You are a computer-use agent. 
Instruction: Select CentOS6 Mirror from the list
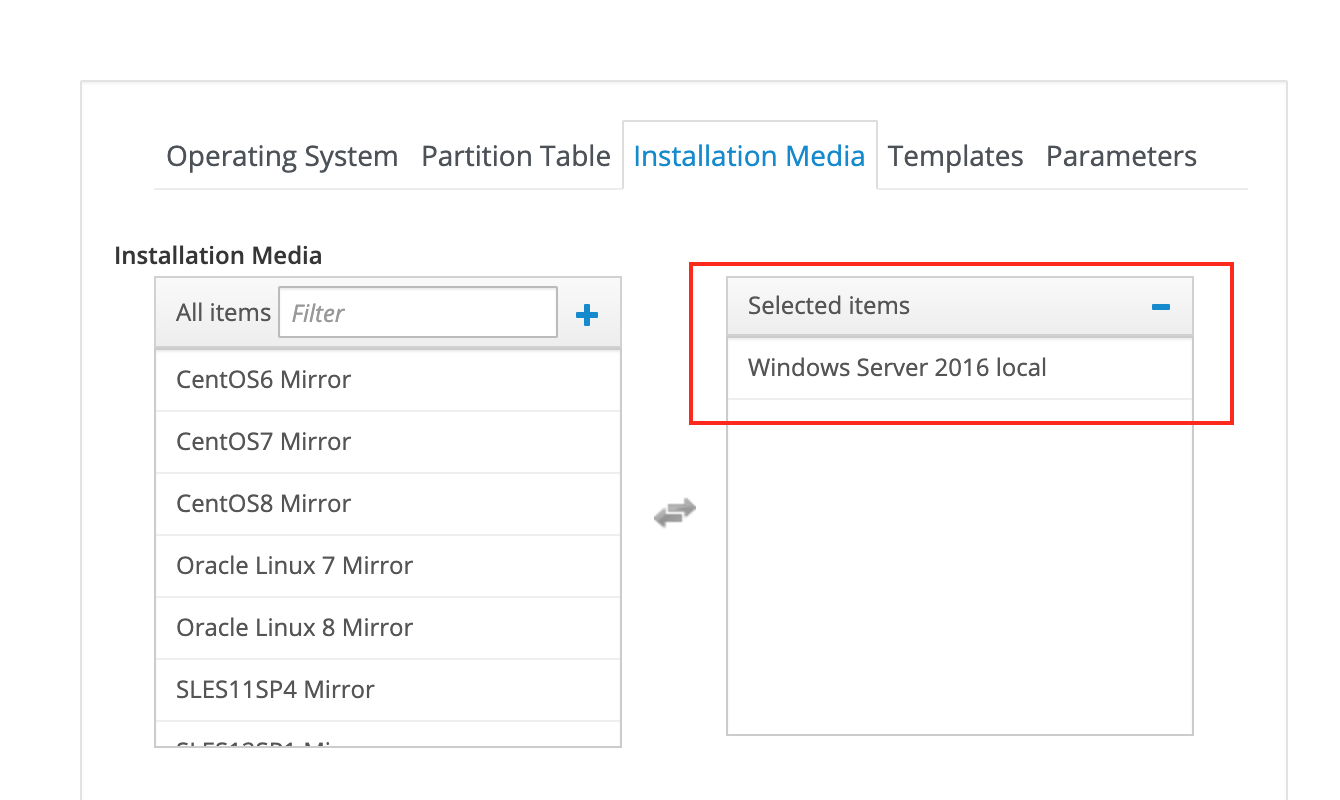(x=388, y=380)
